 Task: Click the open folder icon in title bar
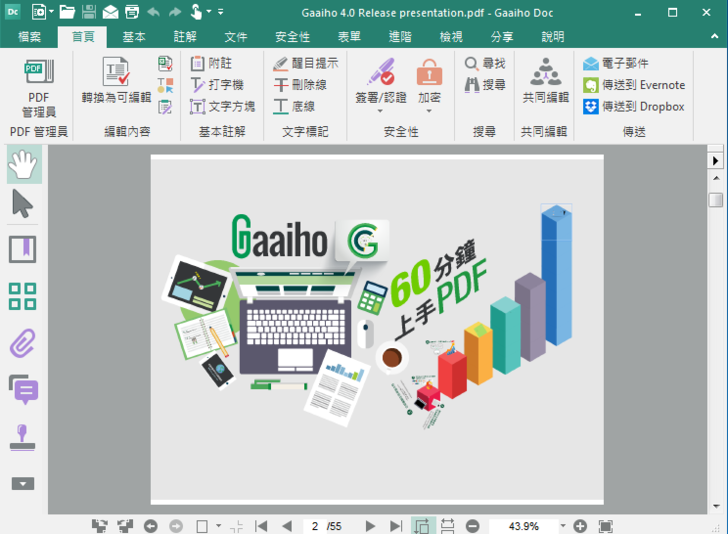tap(67, 12)
